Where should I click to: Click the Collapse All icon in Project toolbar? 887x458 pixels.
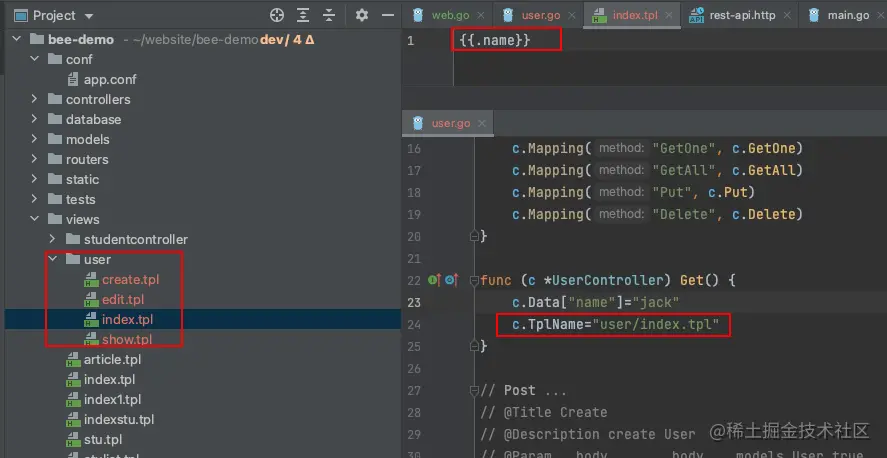329,15
